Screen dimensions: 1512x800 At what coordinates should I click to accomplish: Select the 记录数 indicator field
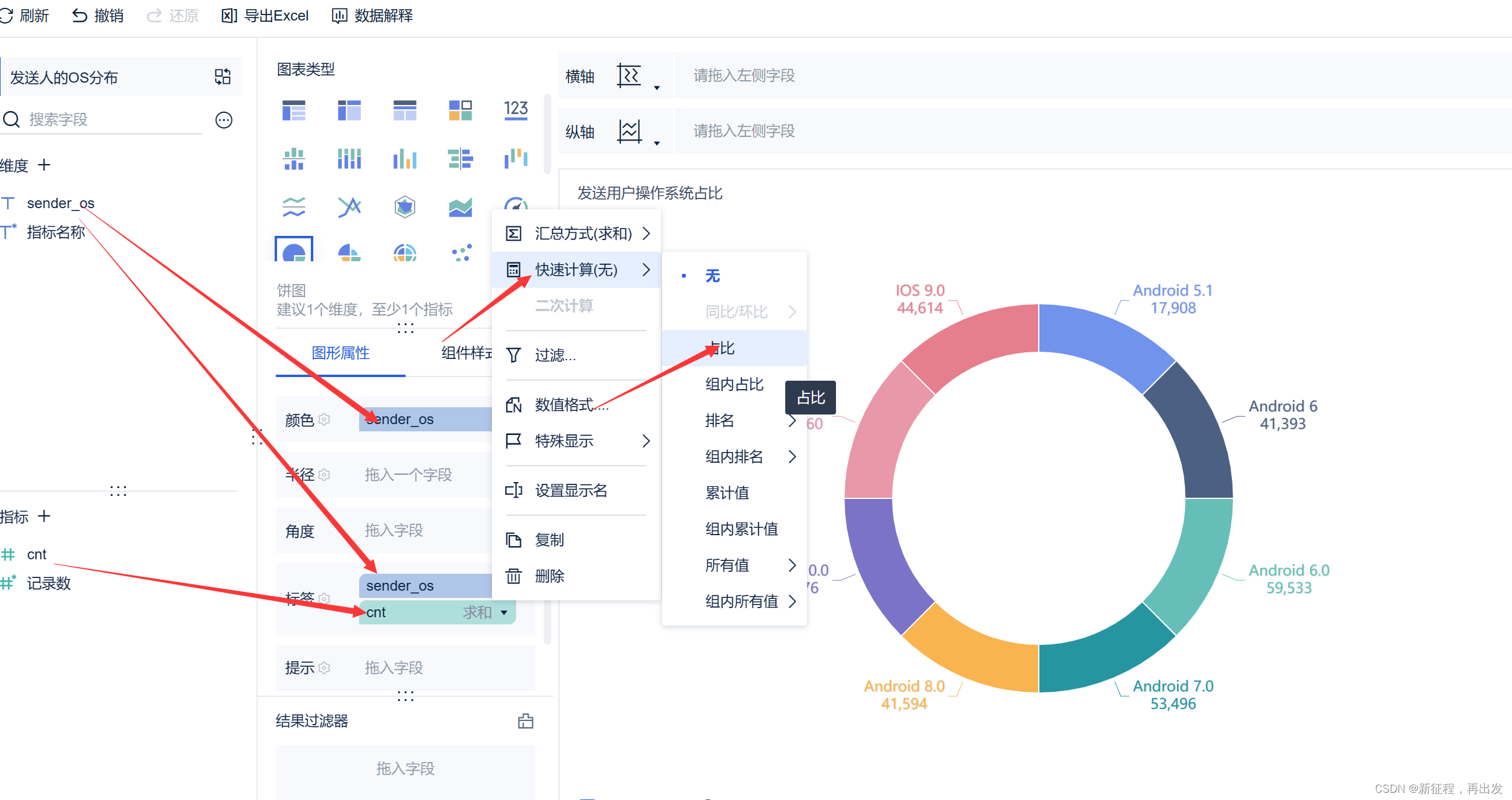(48, 583)
